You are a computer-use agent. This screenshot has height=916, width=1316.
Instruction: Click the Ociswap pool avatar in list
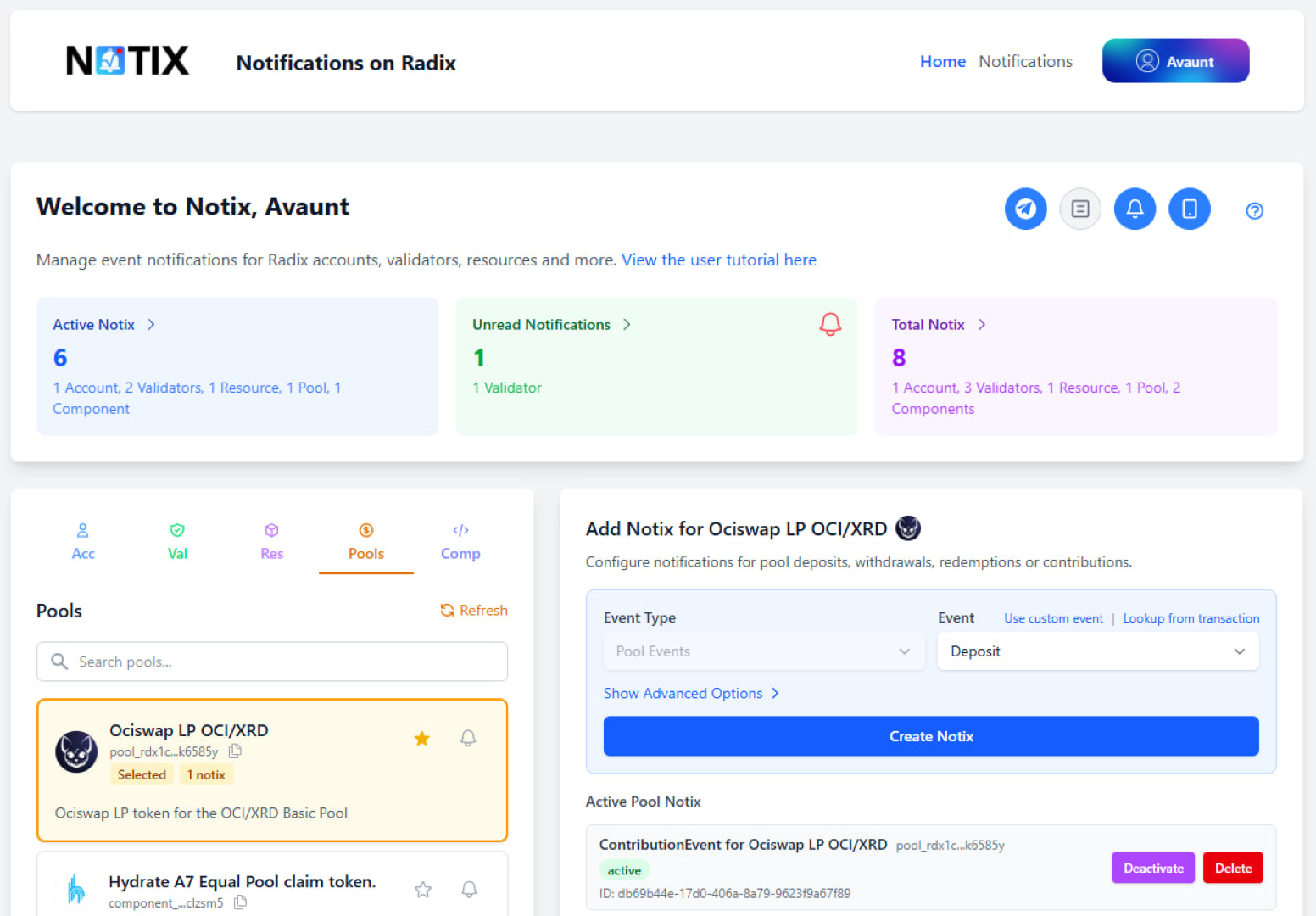76,751
